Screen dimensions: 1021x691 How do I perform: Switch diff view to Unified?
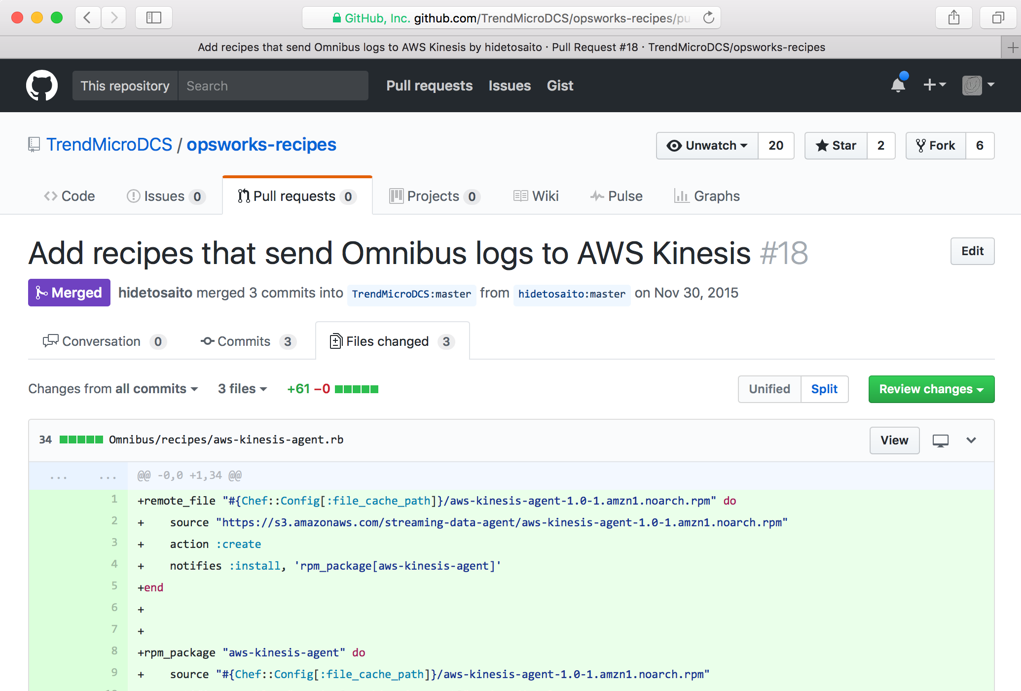tap(769, 389)
